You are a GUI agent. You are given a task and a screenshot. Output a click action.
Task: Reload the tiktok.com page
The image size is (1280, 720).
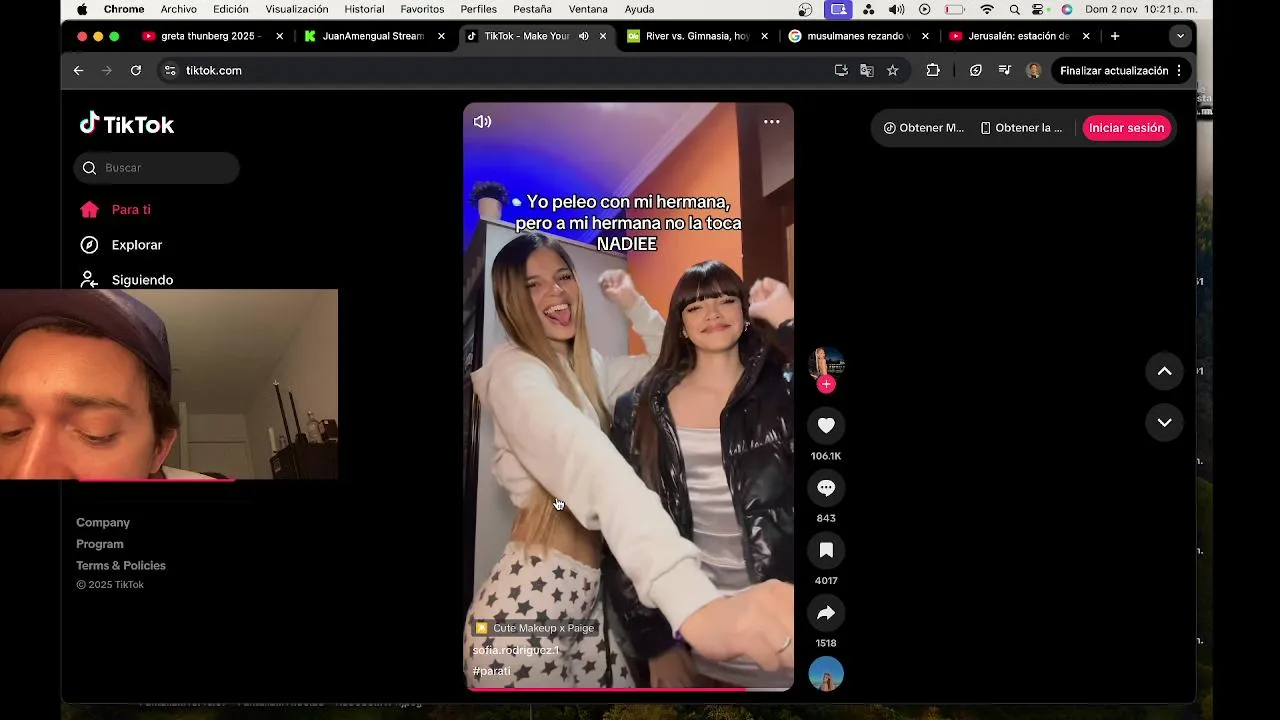(x=136, y=70)
